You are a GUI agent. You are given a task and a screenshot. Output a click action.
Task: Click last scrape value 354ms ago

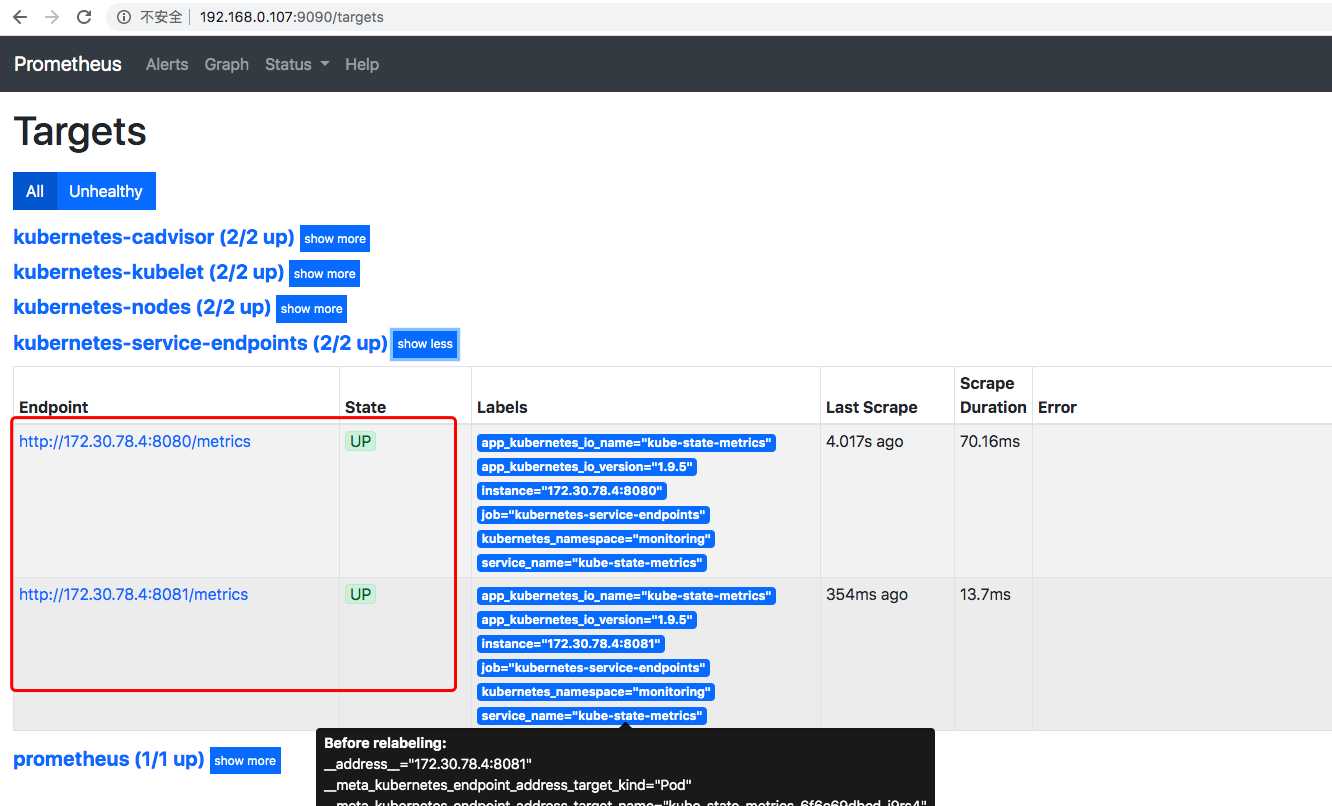pos(867,594)
